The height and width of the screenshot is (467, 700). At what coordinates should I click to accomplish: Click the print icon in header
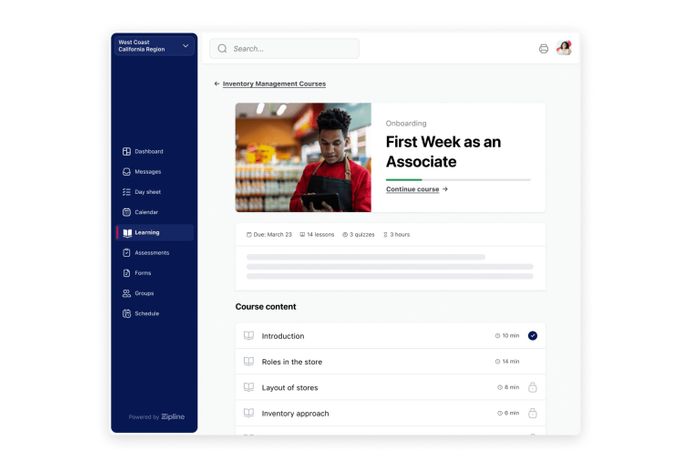click(543, 49)
